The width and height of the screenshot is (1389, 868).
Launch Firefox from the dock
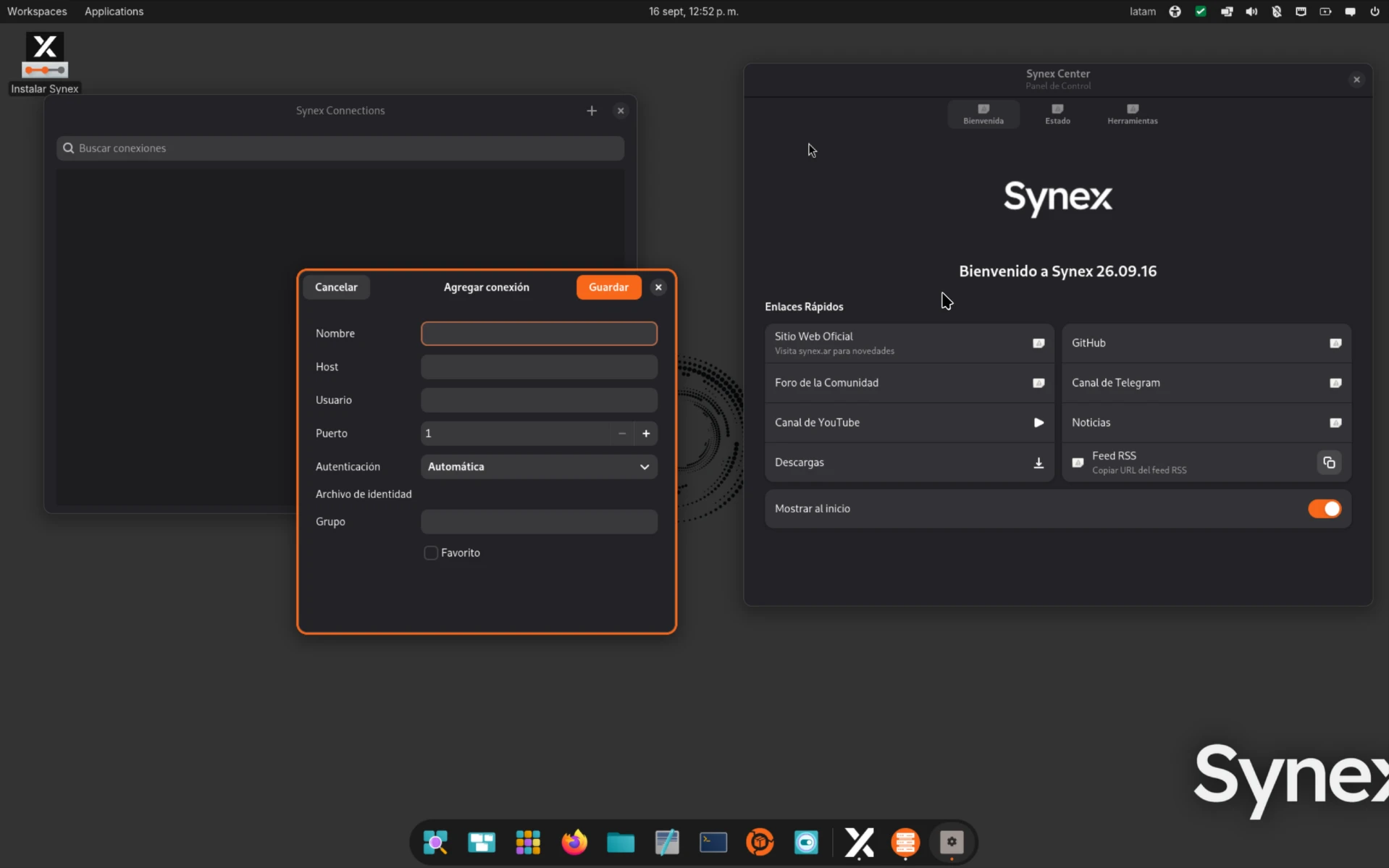click(574, 842)
